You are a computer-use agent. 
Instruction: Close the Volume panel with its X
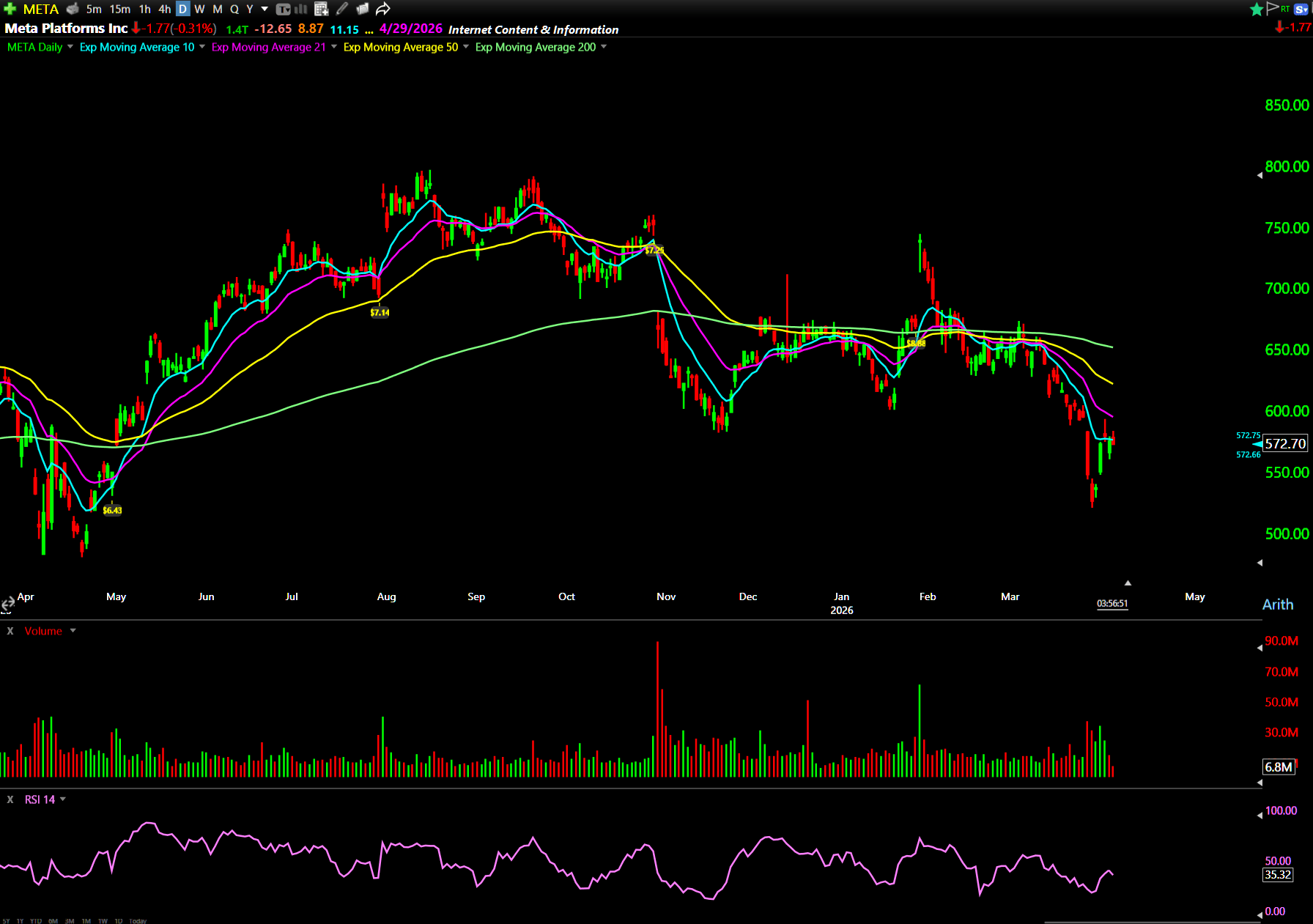[10, 631]
